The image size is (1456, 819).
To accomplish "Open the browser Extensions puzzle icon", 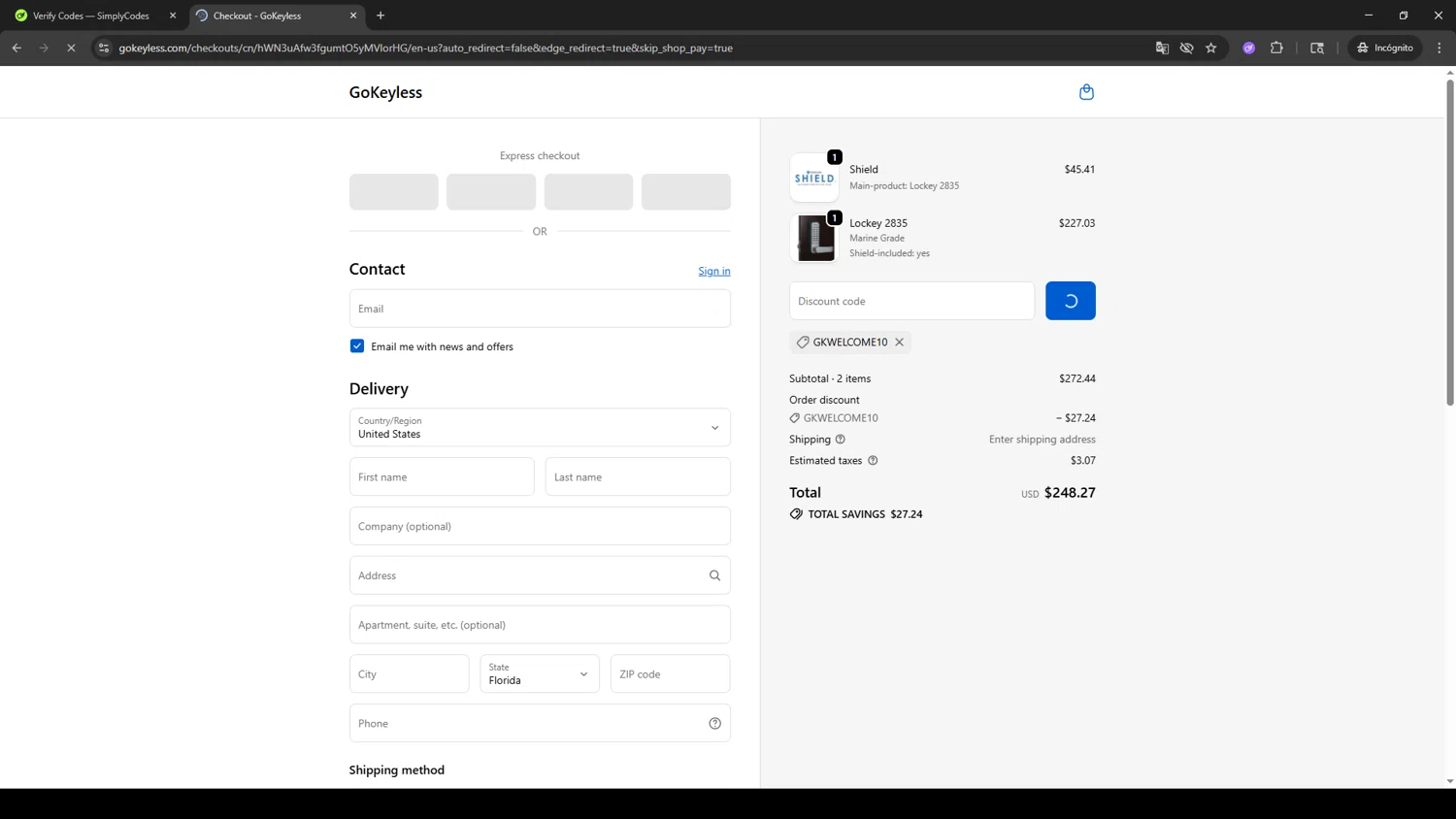I will [1276, 48].
